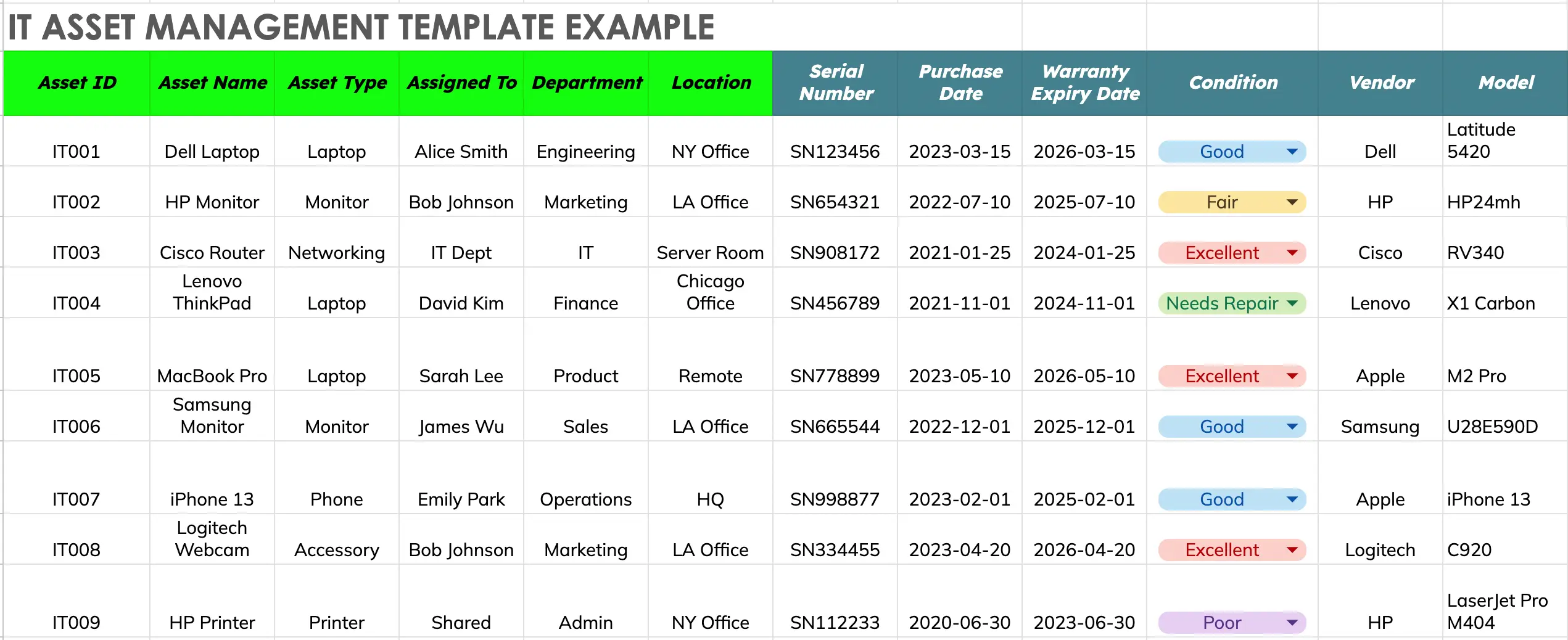Click the serial number SN123456 cell
Viewport: 1568px width, 640px height.
(x=834, y=152)
